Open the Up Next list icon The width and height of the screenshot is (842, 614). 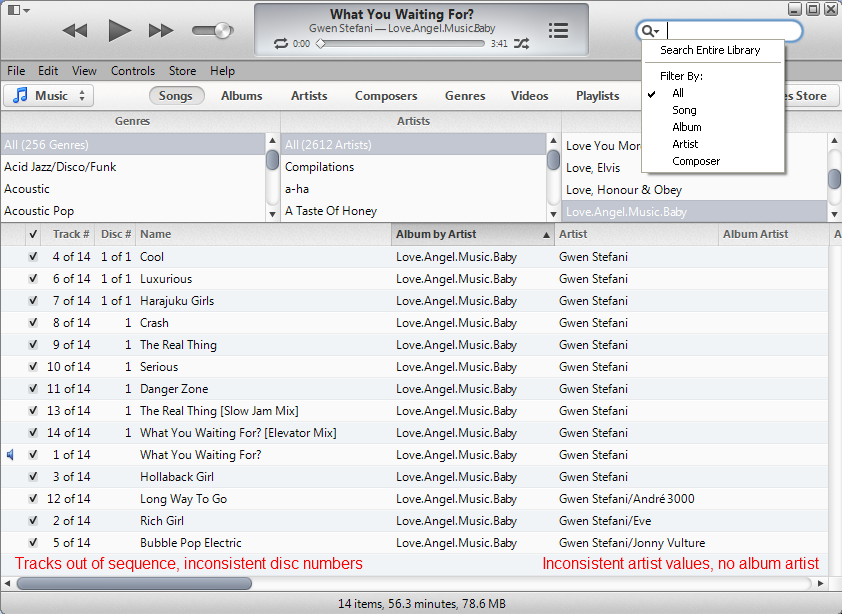click(558, 31)
